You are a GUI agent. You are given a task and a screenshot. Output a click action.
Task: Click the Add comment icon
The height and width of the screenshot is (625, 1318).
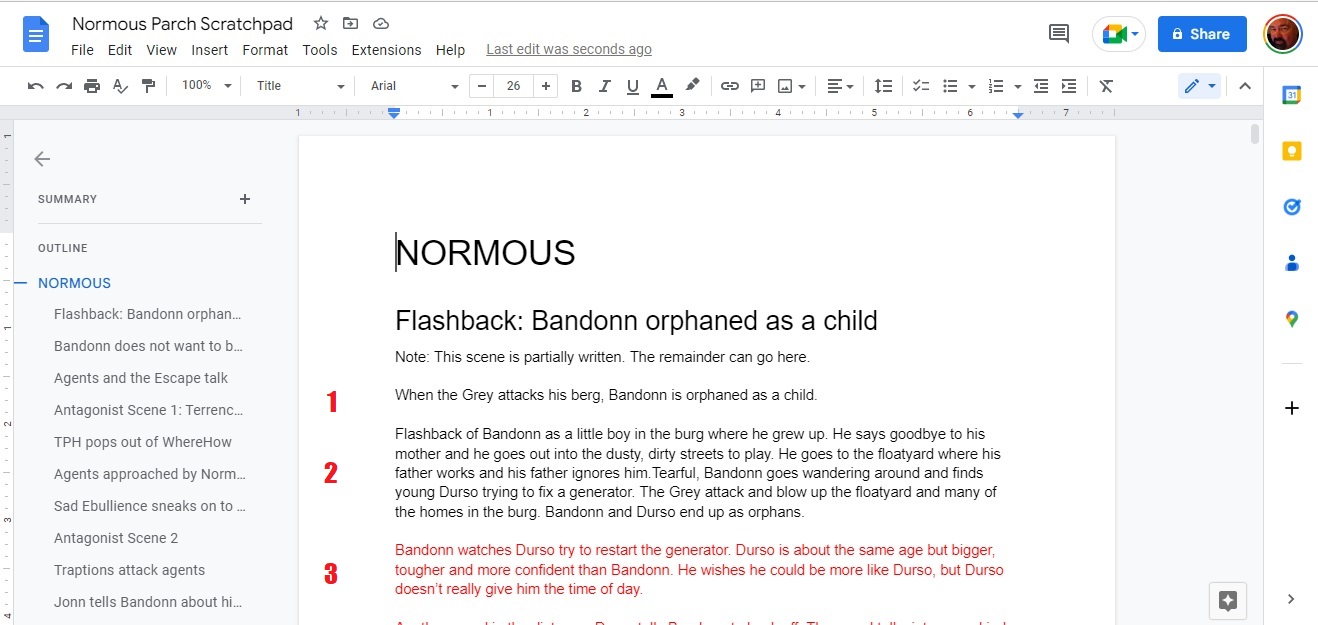coord(758,86)
